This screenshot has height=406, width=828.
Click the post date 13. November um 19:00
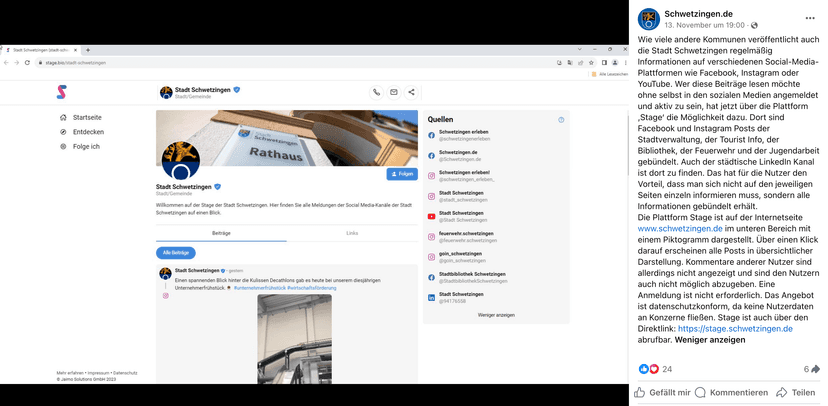click(704, 25)
